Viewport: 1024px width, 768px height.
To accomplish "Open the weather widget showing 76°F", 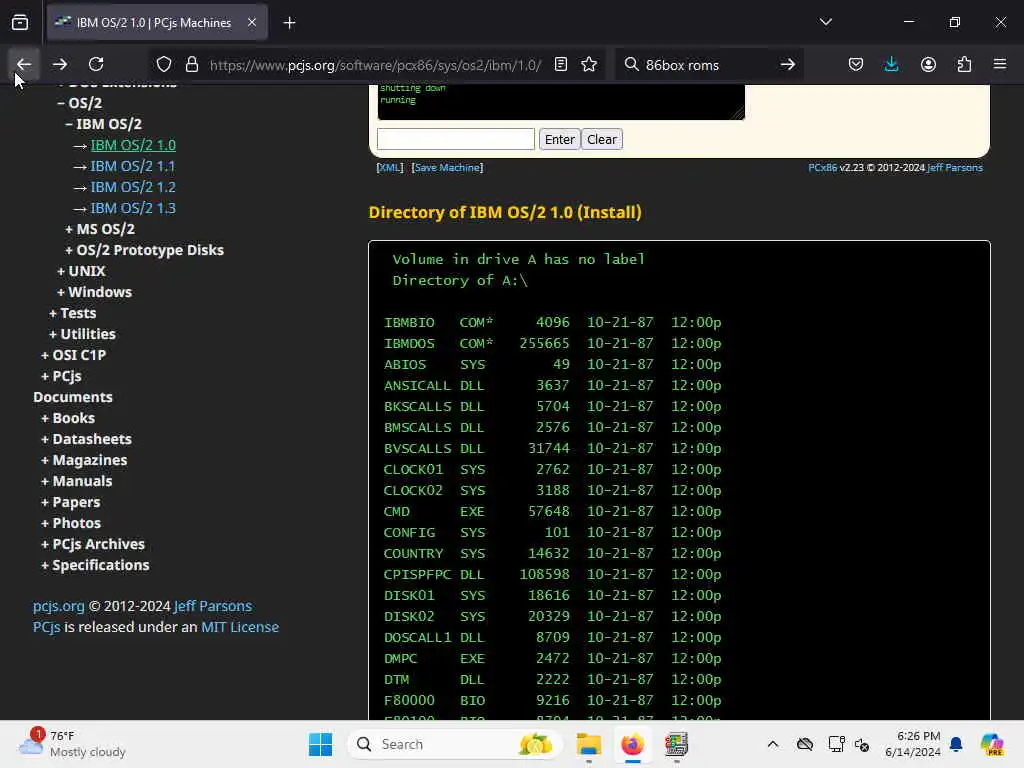I will (x=72, y=744).
